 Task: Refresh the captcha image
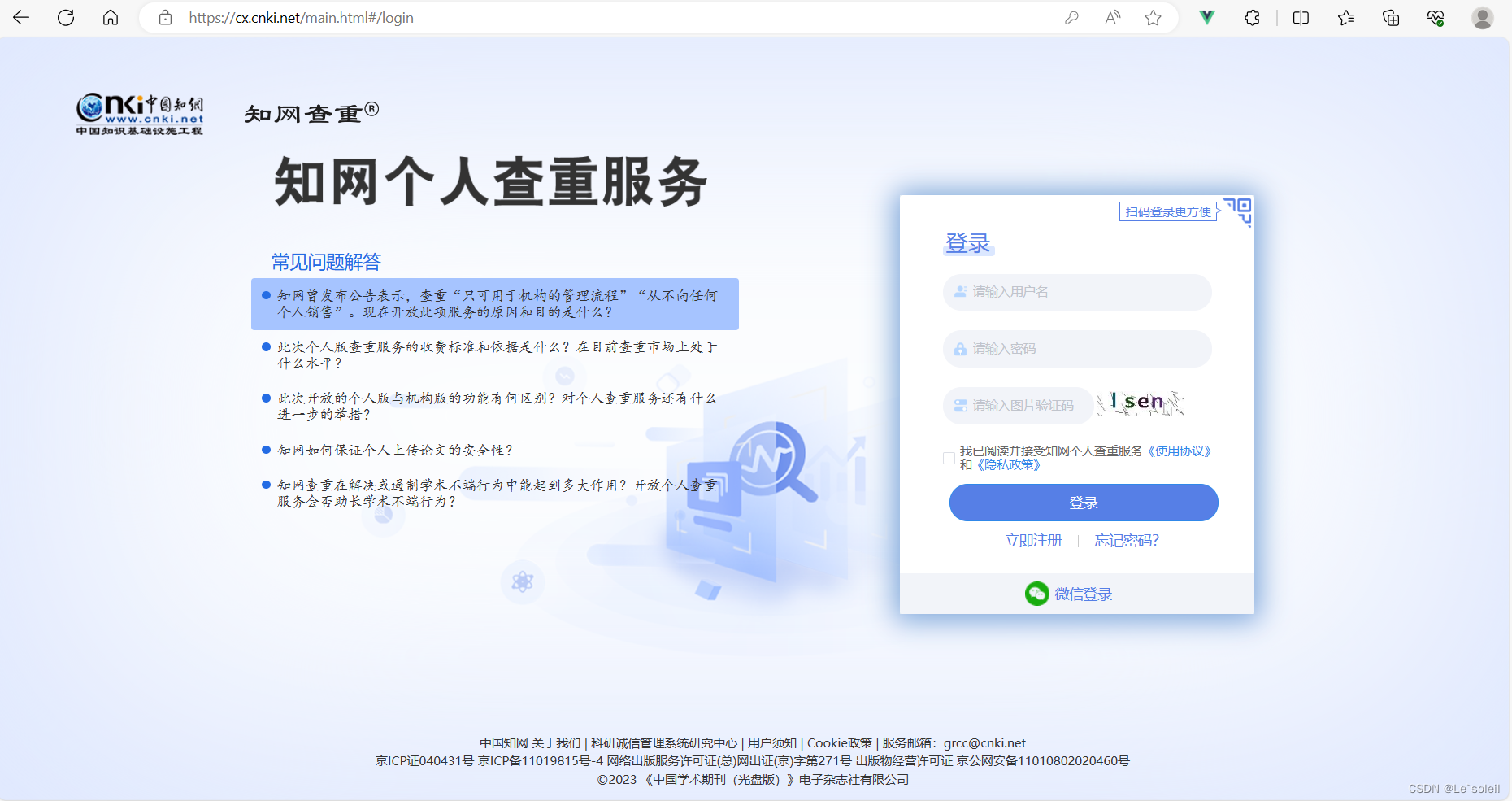(1141, 403)
